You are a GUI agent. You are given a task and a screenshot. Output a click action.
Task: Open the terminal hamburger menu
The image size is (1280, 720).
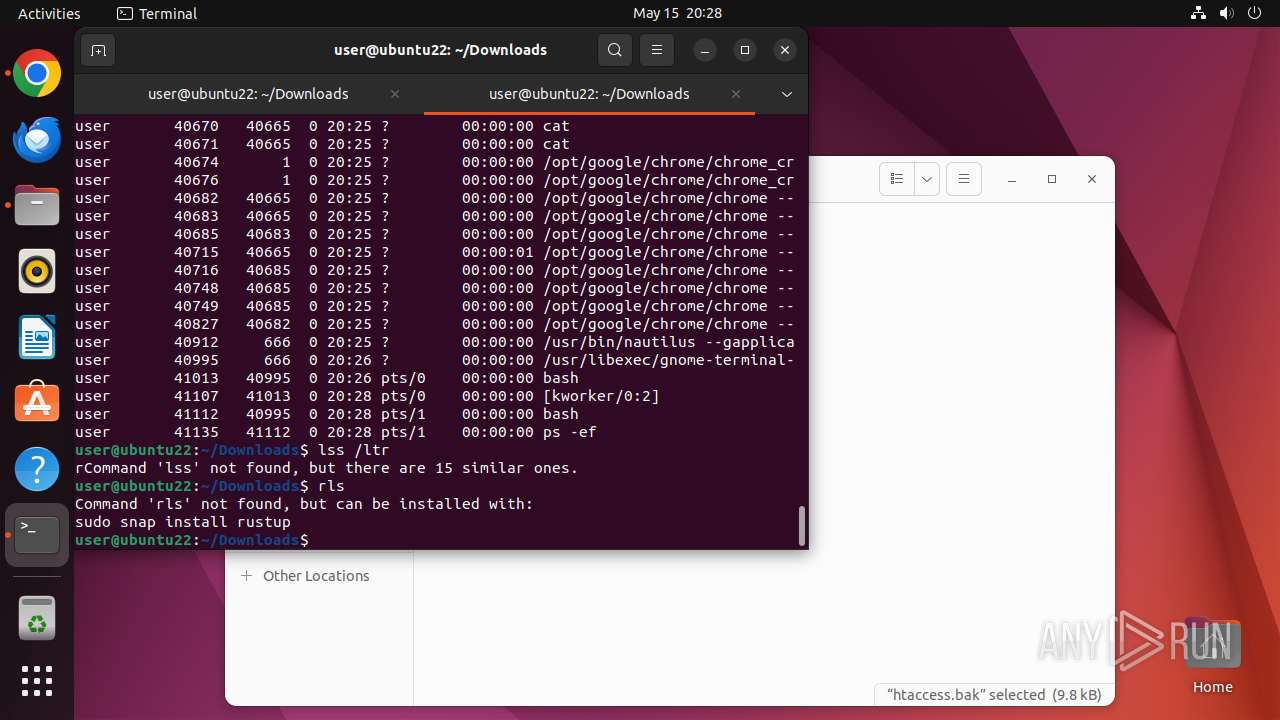click(657, 50)
